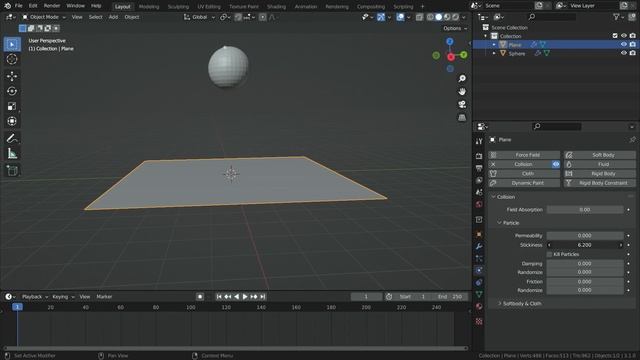
Task: Switch to the Modeling workspace tab
Action: coord(149,7)
